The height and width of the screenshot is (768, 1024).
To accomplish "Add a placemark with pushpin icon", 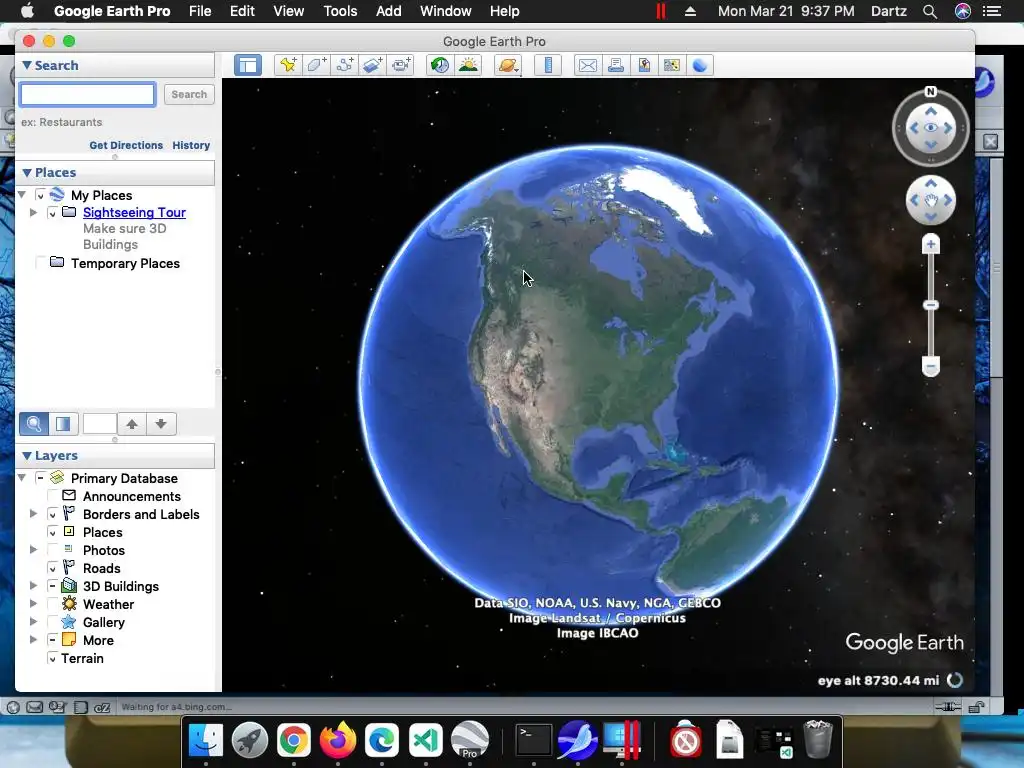I will tap(288, 65).
